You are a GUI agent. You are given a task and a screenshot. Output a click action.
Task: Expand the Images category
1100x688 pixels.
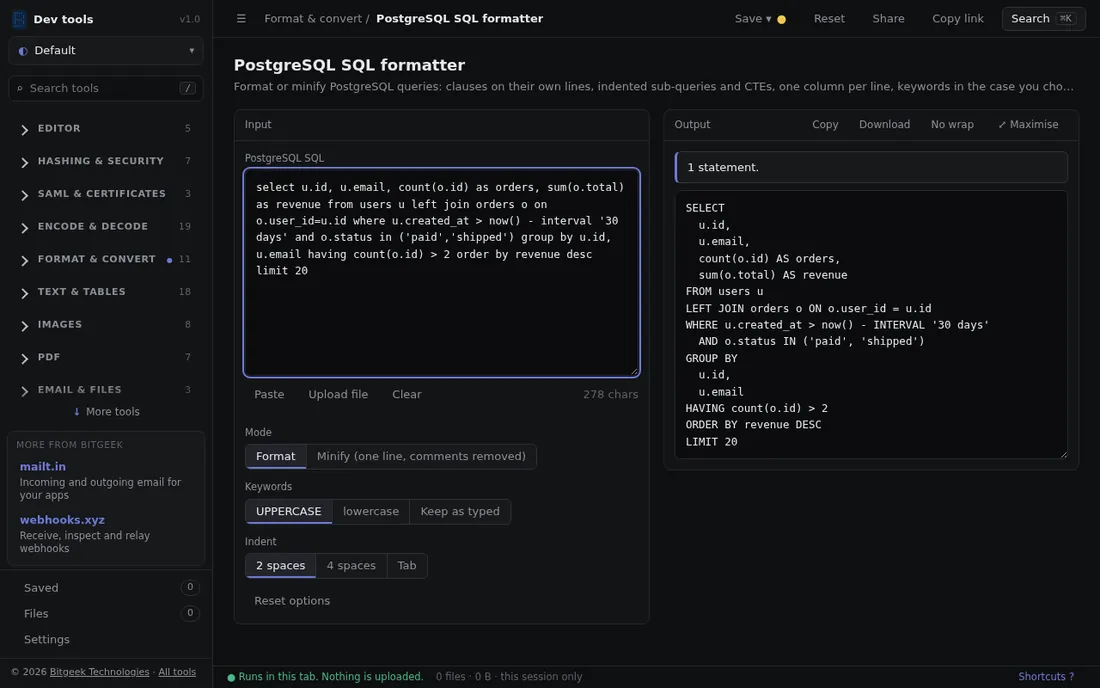pyautogui.click(x=106, y=324)
